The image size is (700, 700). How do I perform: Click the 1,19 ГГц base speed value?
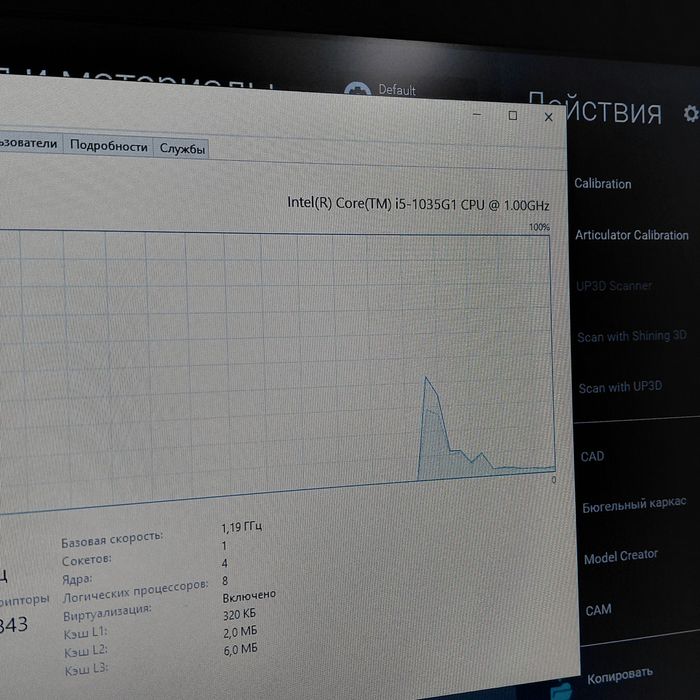pos(242,527)
